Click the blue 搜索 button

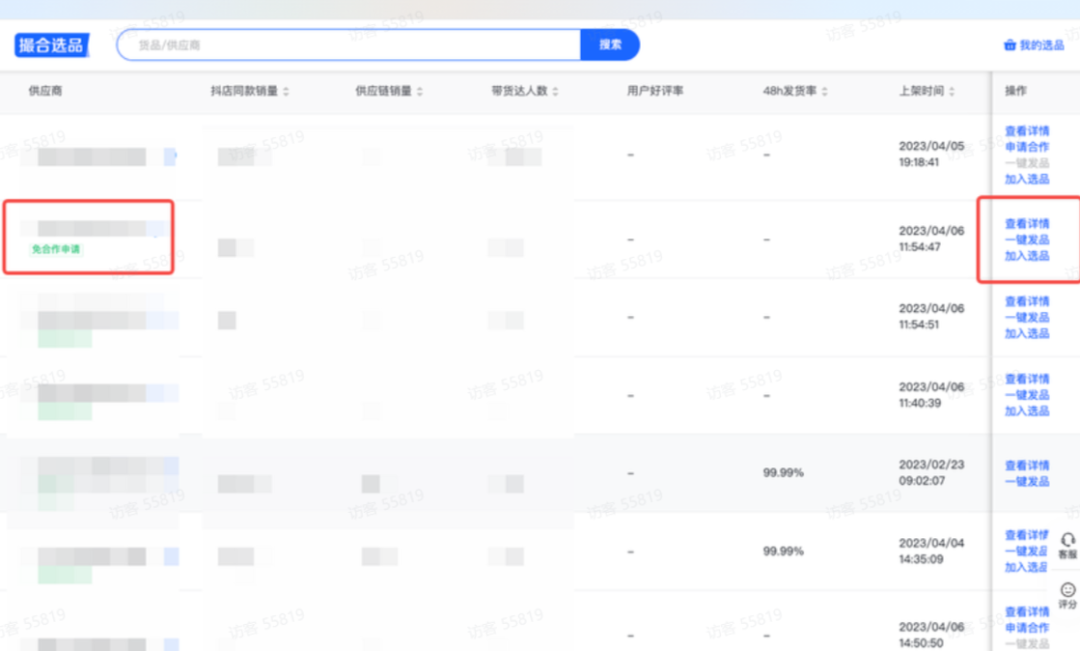(610, 45)
